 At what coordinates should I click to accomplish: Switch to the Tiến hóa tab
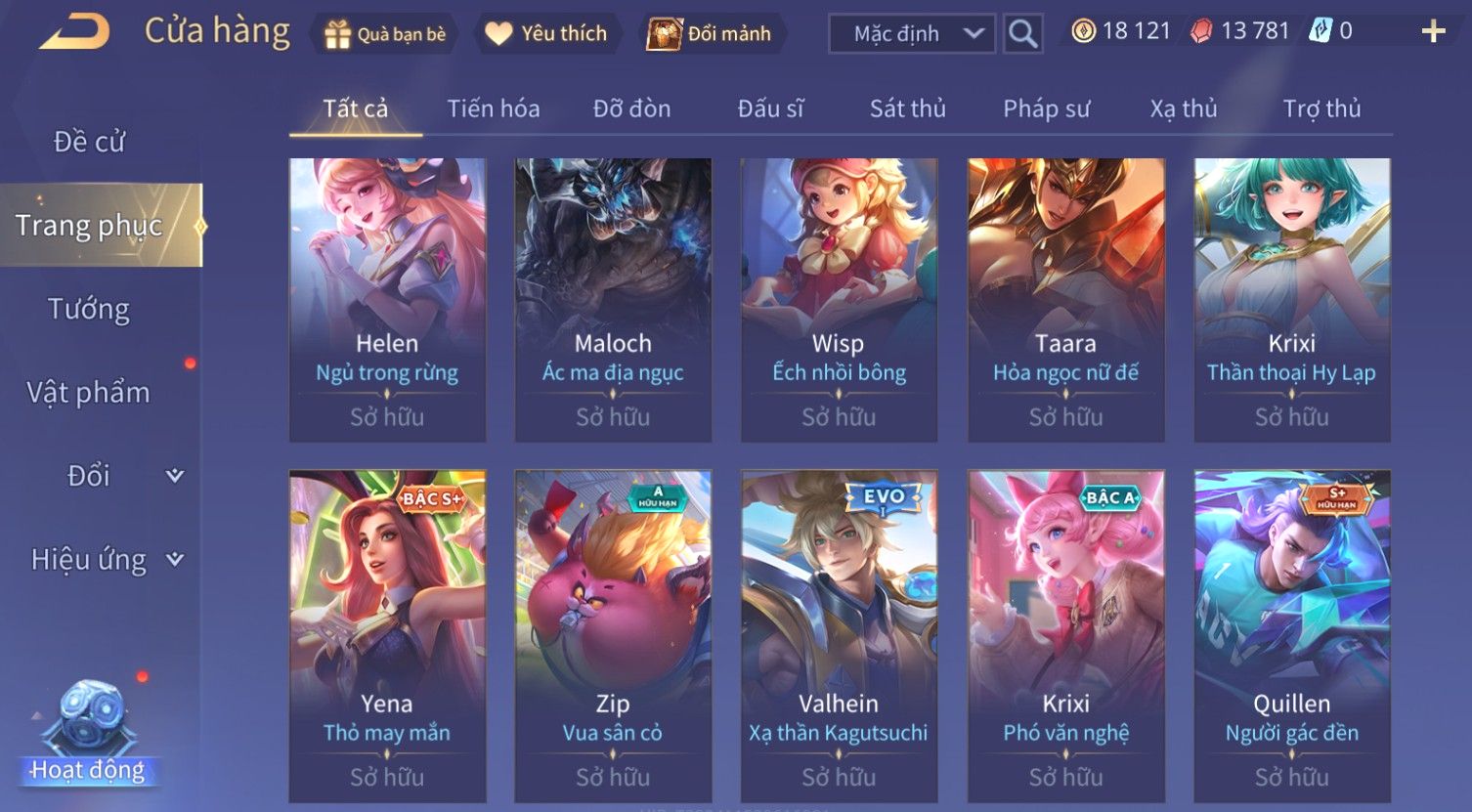click(494, 108)
